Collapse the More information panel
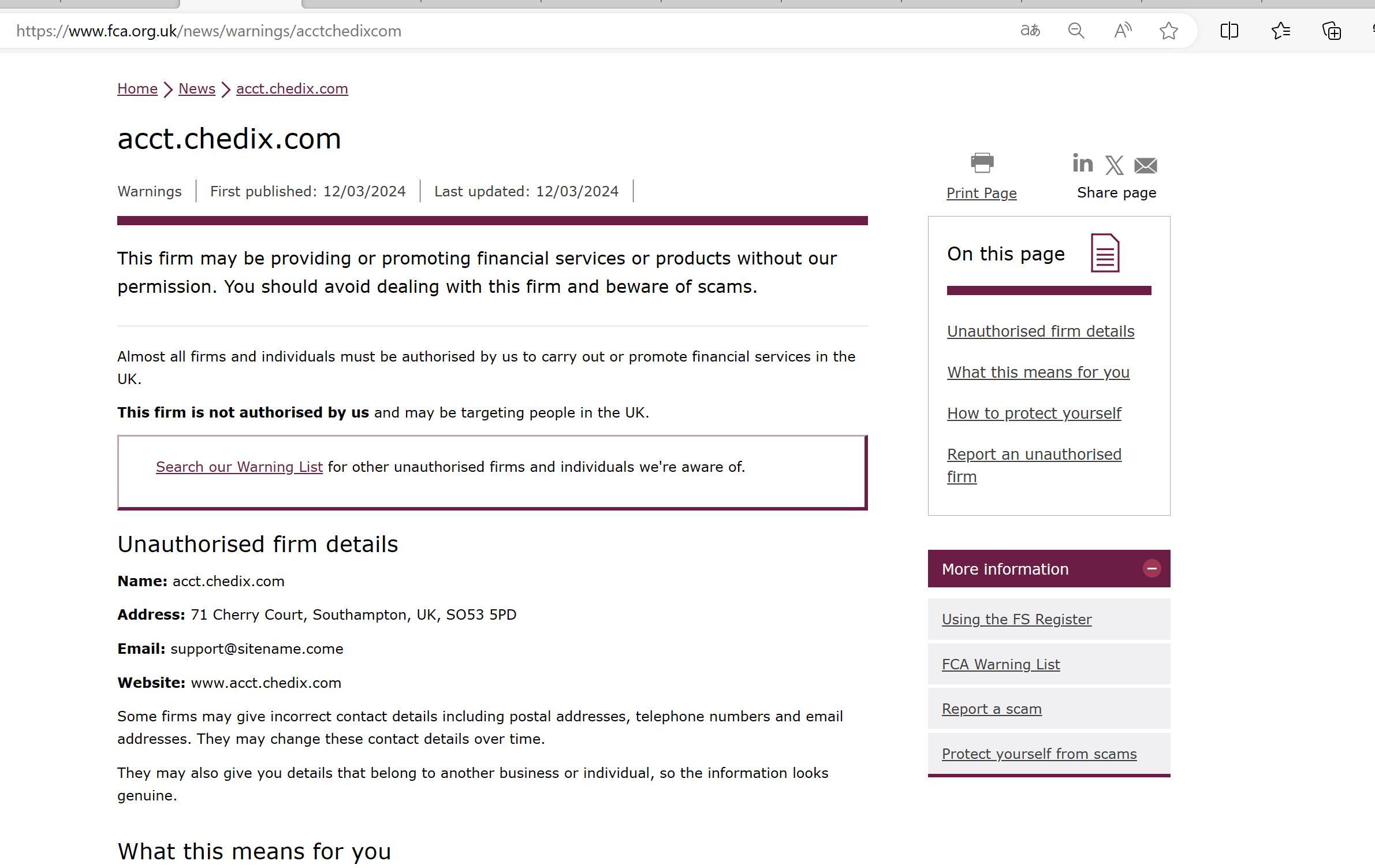Image resolution: width=1375 pixels, height=868 pixels. click(1152, 569)
